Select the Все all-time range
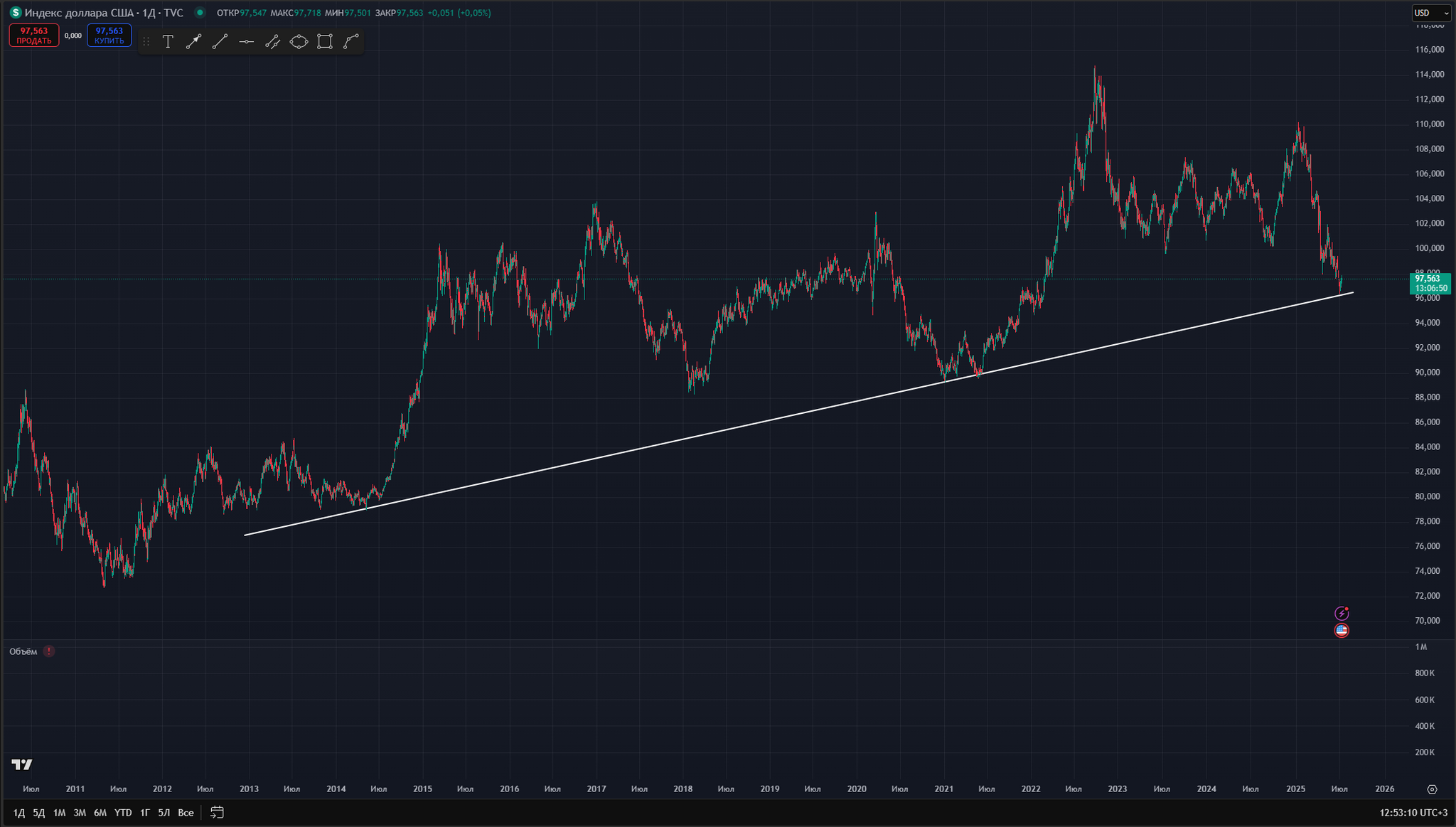 pyautogui.click(x=186, y=813)
